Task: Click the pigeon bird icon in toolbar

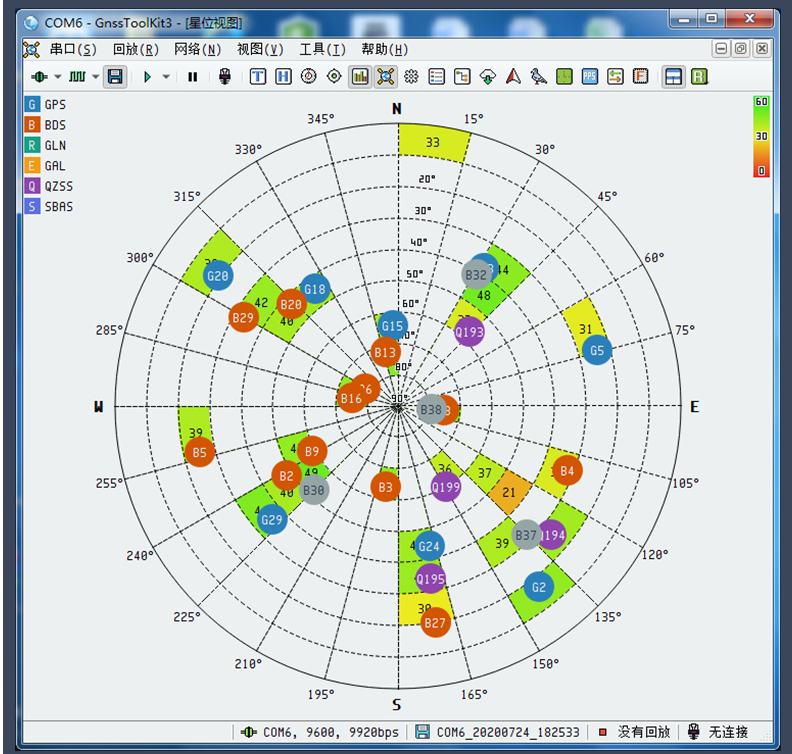Action: tap(538, 76)
